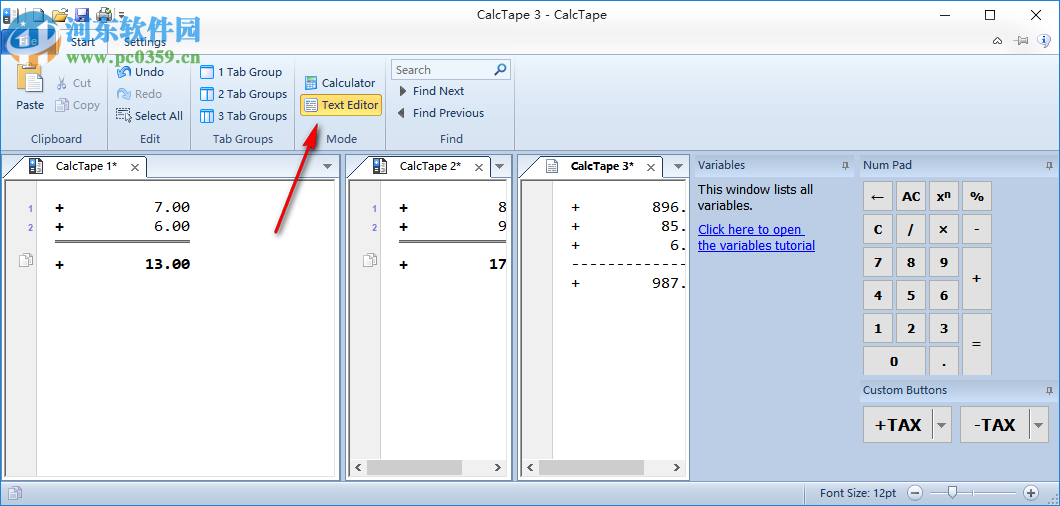Click the variables tutorial link
This screenshot has width=1060, height=506.
point(756,237)
